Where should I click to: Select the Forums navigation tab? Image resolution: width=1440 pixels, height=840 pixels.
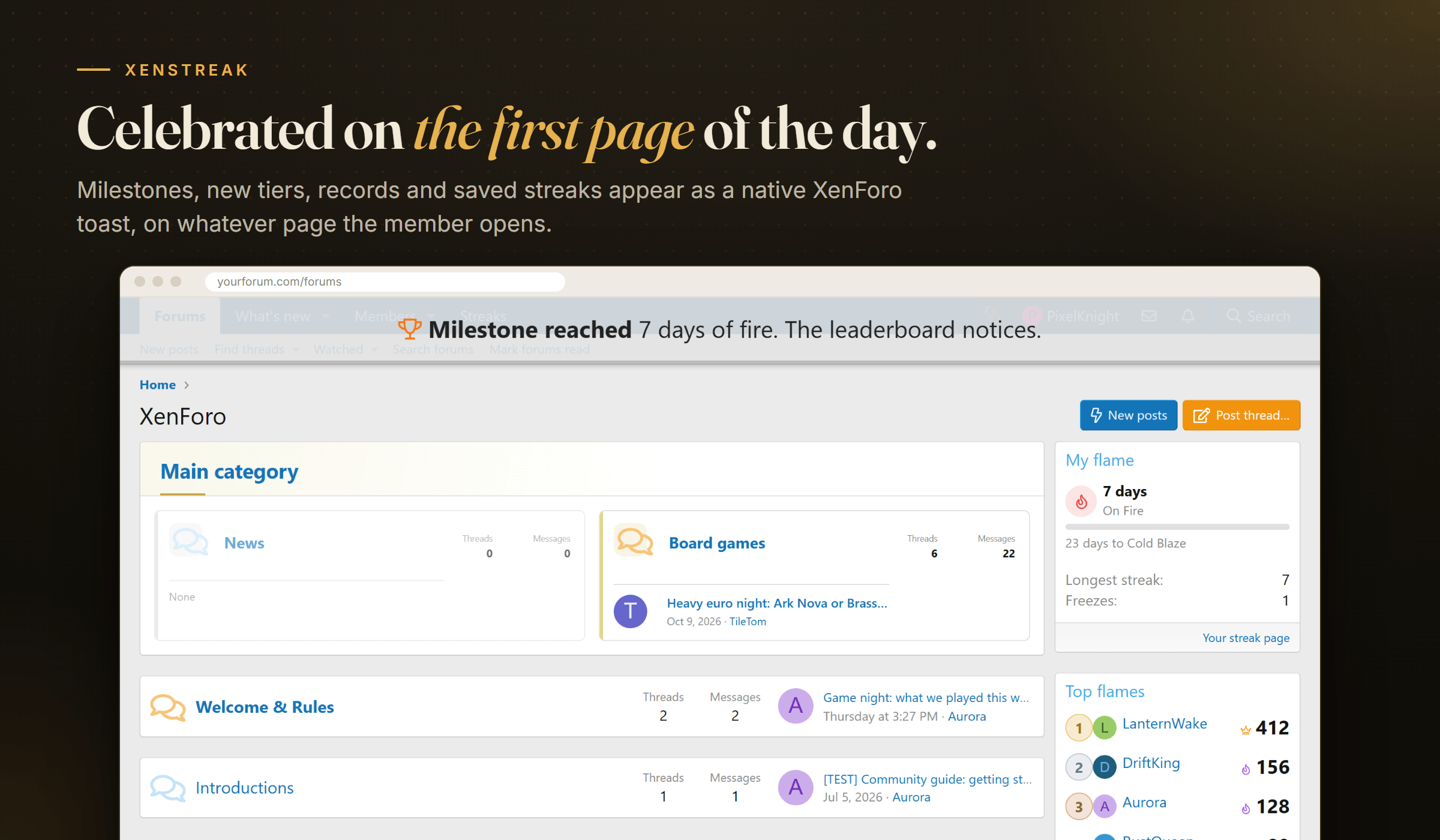coord(180,316)
